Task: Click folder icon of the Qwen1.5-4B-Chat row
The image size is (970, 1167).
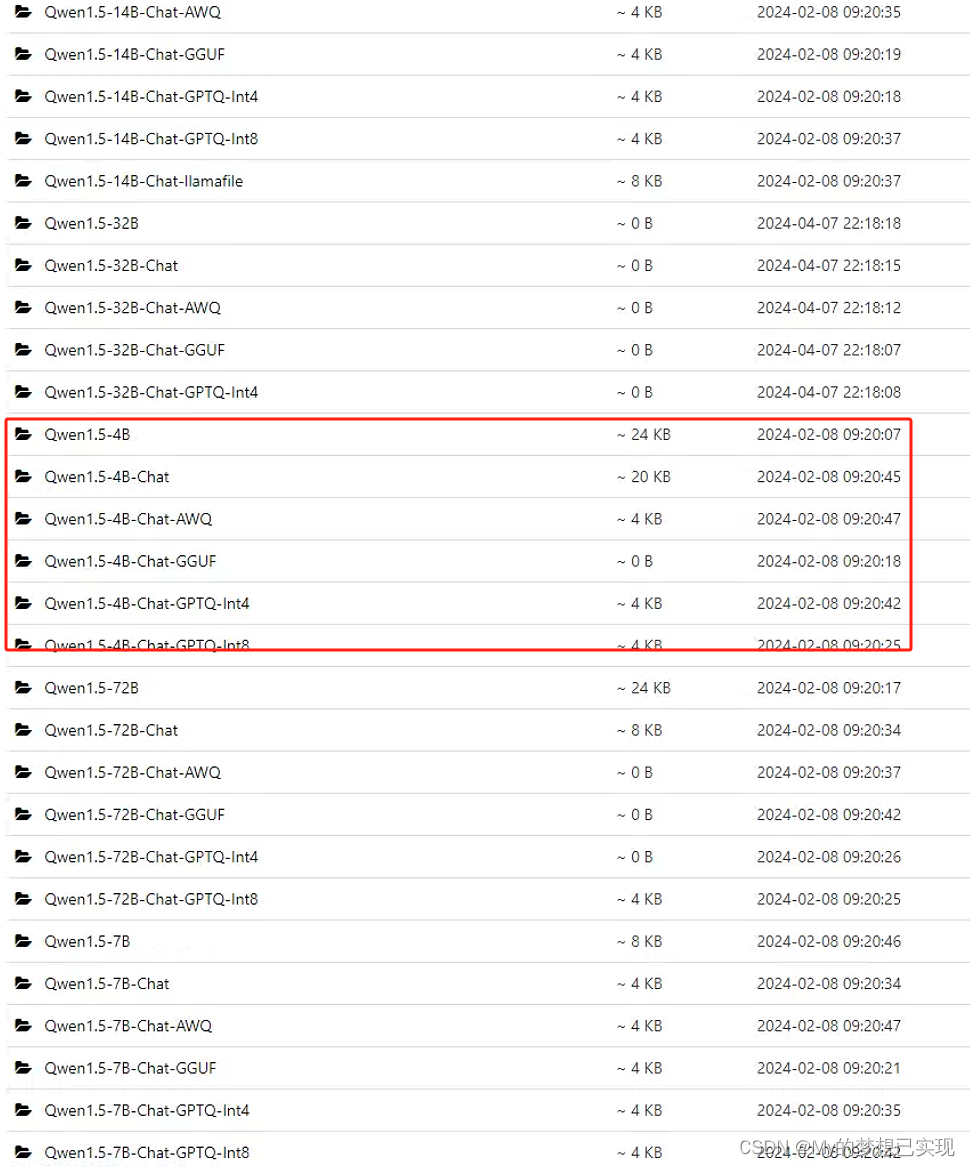Action: pos(23,476)
